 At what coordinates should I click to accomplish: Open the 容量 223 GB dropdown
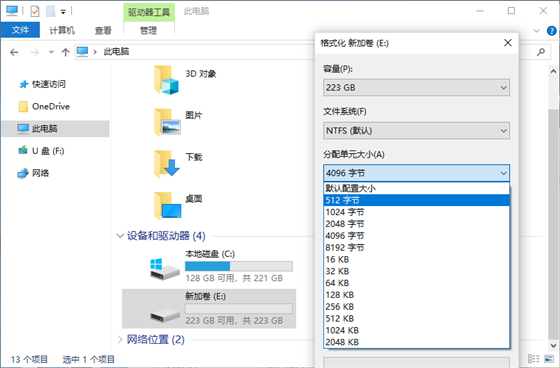coord(416,88)
